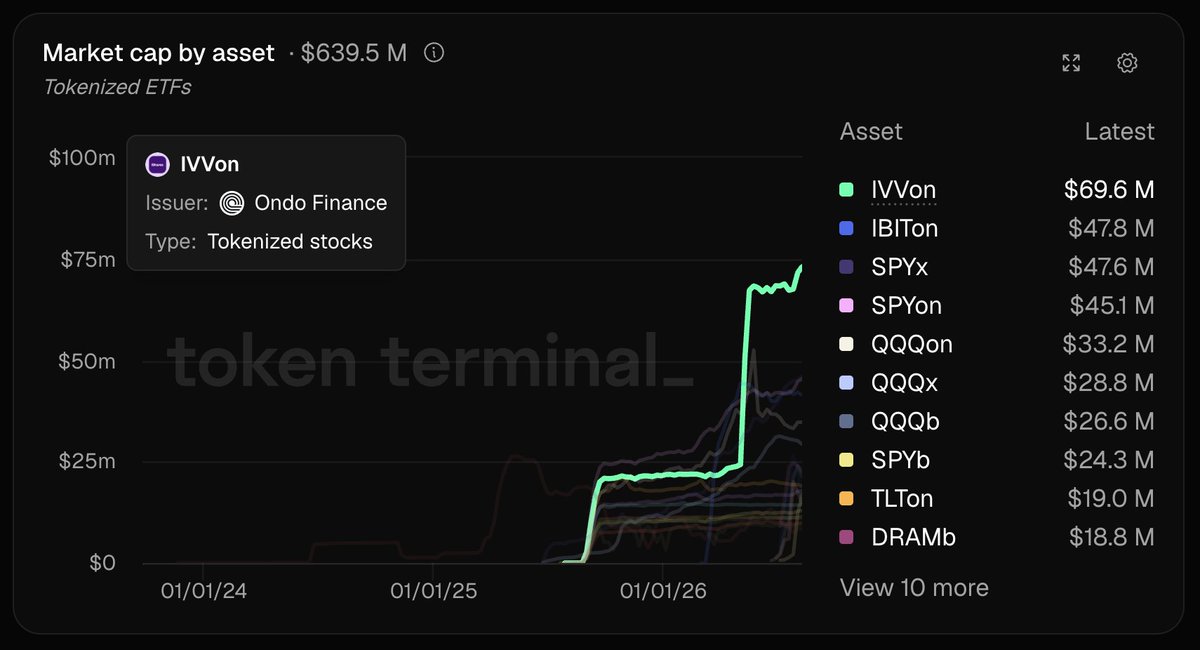1200x650 pixels.
Task: Select the QQQon asset in the legend
Action: (x=912, y=344)
